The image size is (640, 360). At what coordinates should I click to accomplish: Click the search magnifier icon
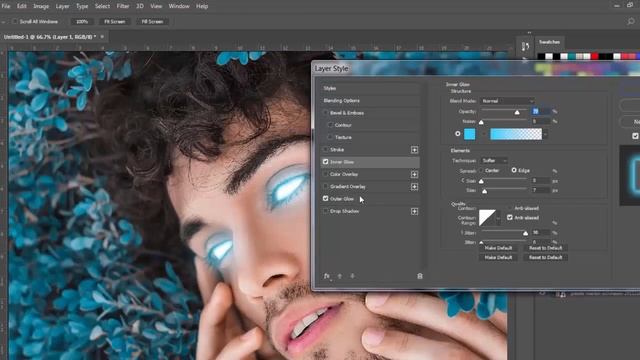pyautogui.click(x=631, y=21)
